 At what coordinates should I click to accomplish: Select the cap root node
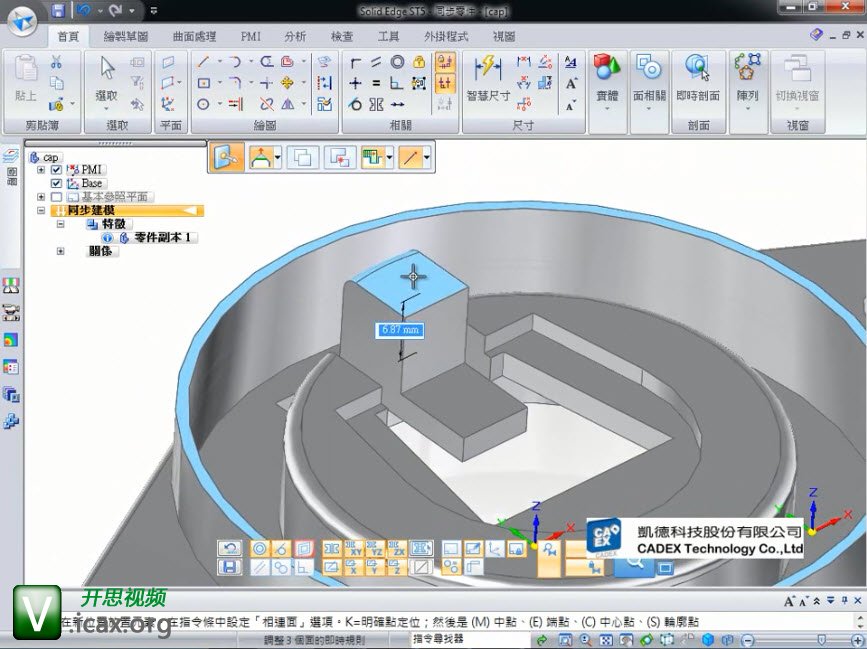(x=46, y=158)
